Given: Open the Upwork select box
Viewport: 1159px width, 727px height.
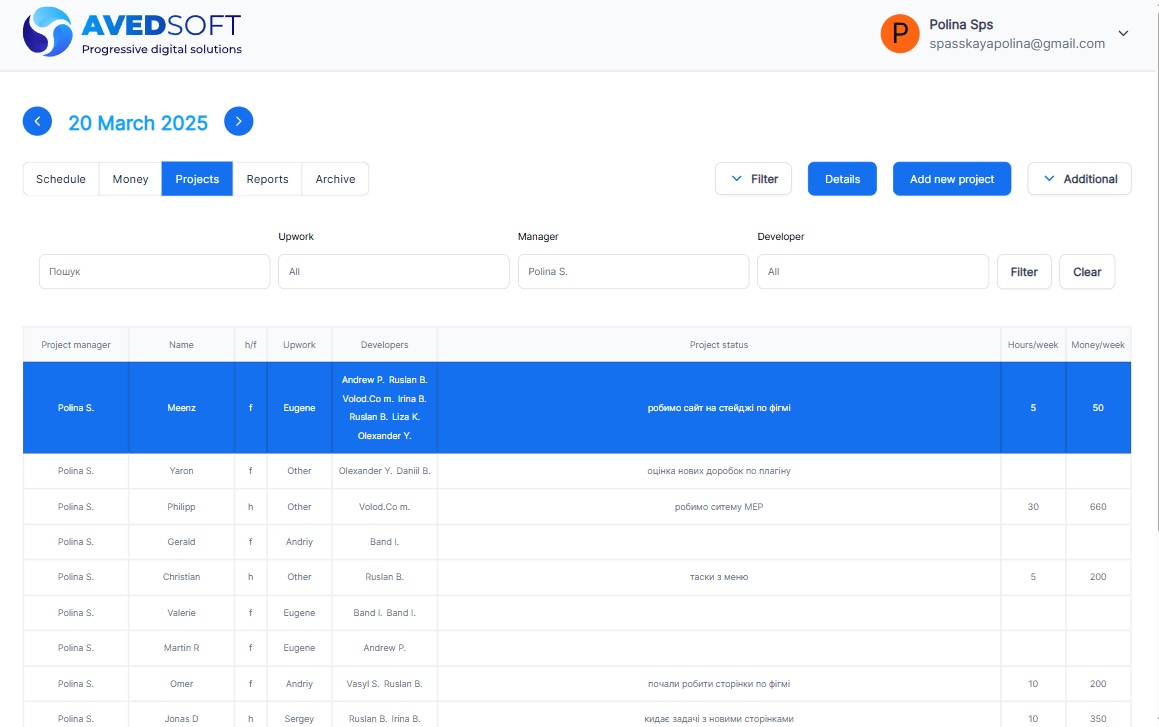Looking at the screenshot, I should click(x=393, y=271).
